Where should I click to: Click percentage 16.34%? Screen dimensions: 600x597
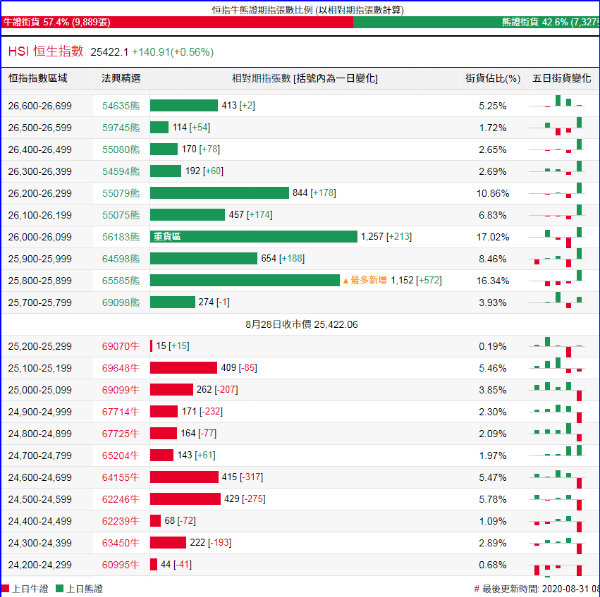pyautogui.click(x=492, y=281)
